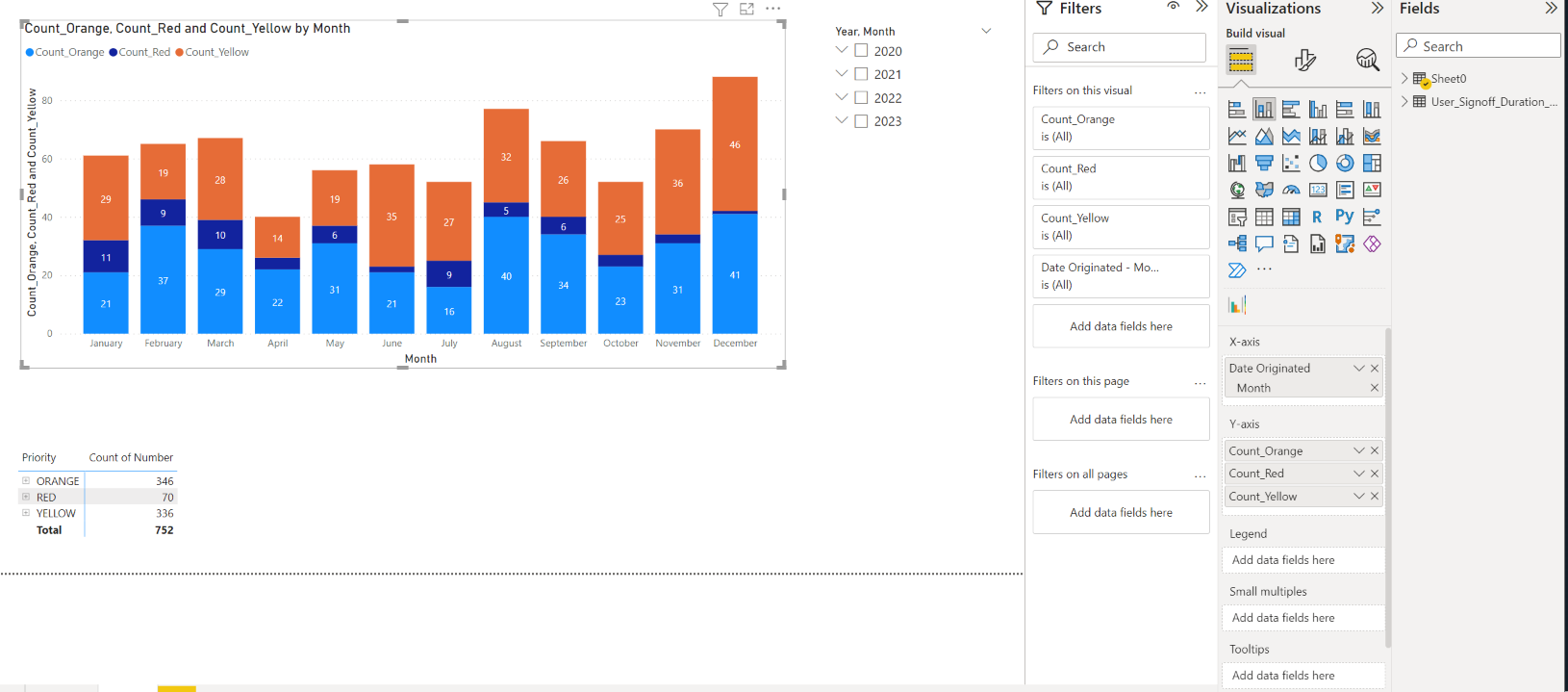Expand the 2022 year node in slicer
This screenshot has width=1568, height=692.
tap(842, 96)
